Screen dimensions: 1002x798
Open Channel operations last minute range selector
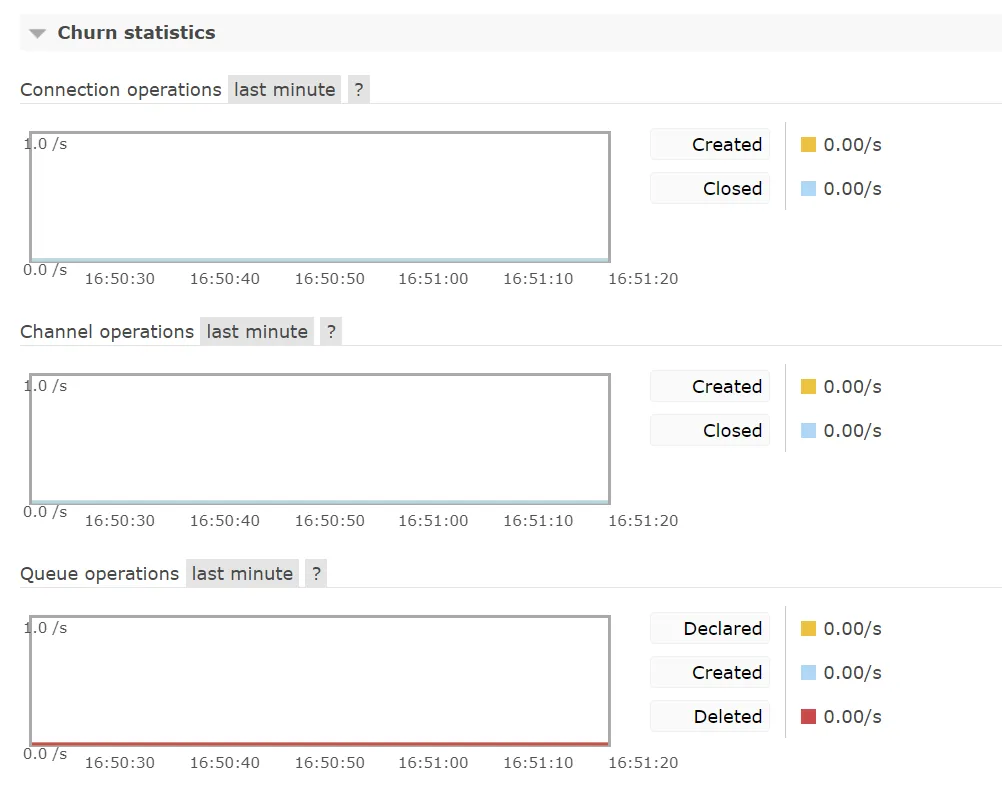tap(257, 332)
